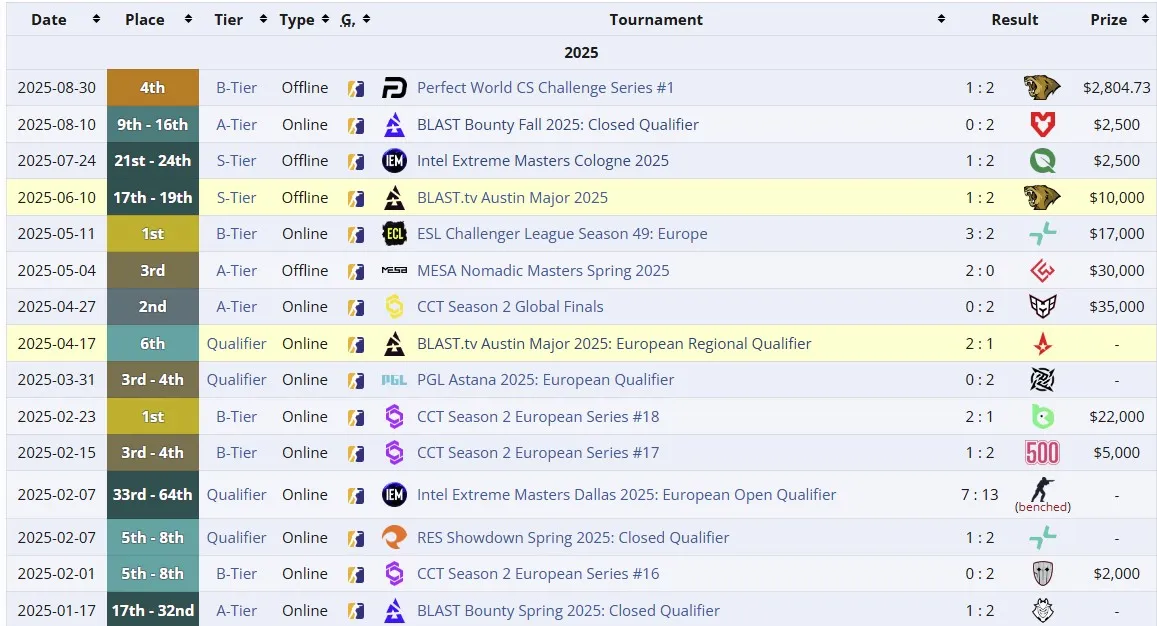Open ESL Challenger League Season 49: Europe
This screenshot has width=1157, height=626.
(x=562, y=234)
